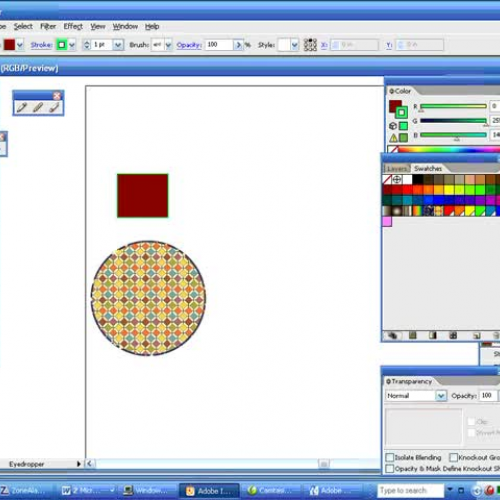Check Opacity & Mask Define Knockout Shape
This screenshot has width=500, height=500.
tap(389, 469)
